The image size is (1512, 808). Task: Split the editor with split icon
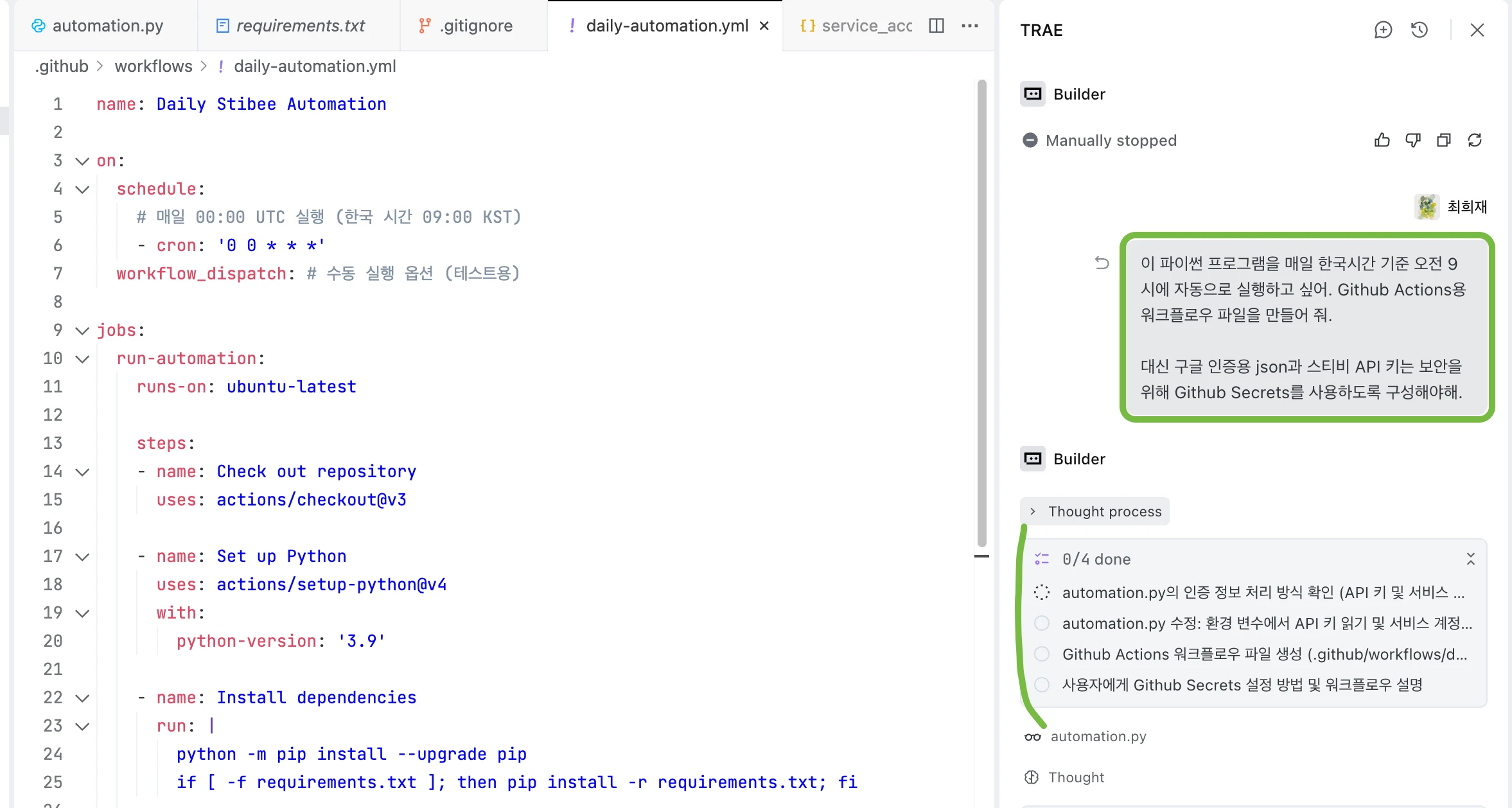point(936,26)
